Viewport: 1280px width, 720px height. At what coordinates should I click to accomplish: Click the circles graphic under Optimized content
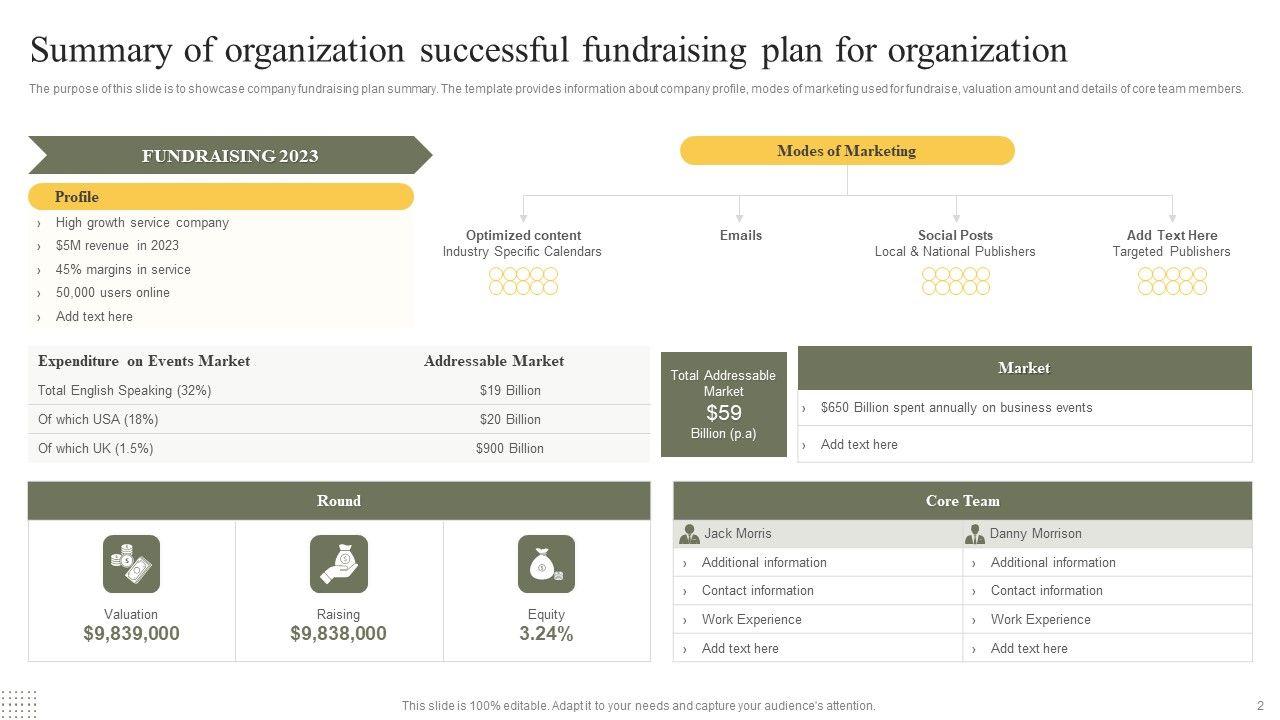pyautogui.click(x=523, y=281)
